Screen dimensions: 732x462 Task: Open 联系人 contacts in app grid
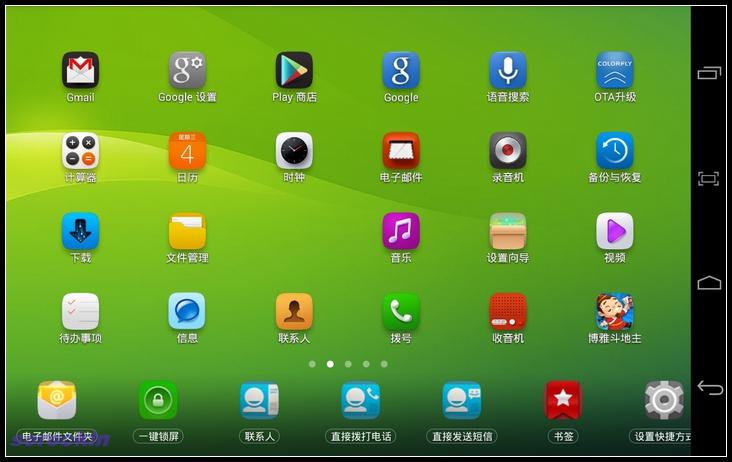(294, 312)
